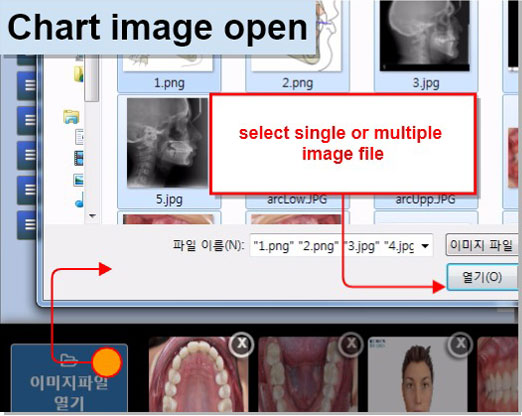This screenshot has width=522, height=416.
Task: Click the 열기(O) open button
Action: (x=483, y=277)
